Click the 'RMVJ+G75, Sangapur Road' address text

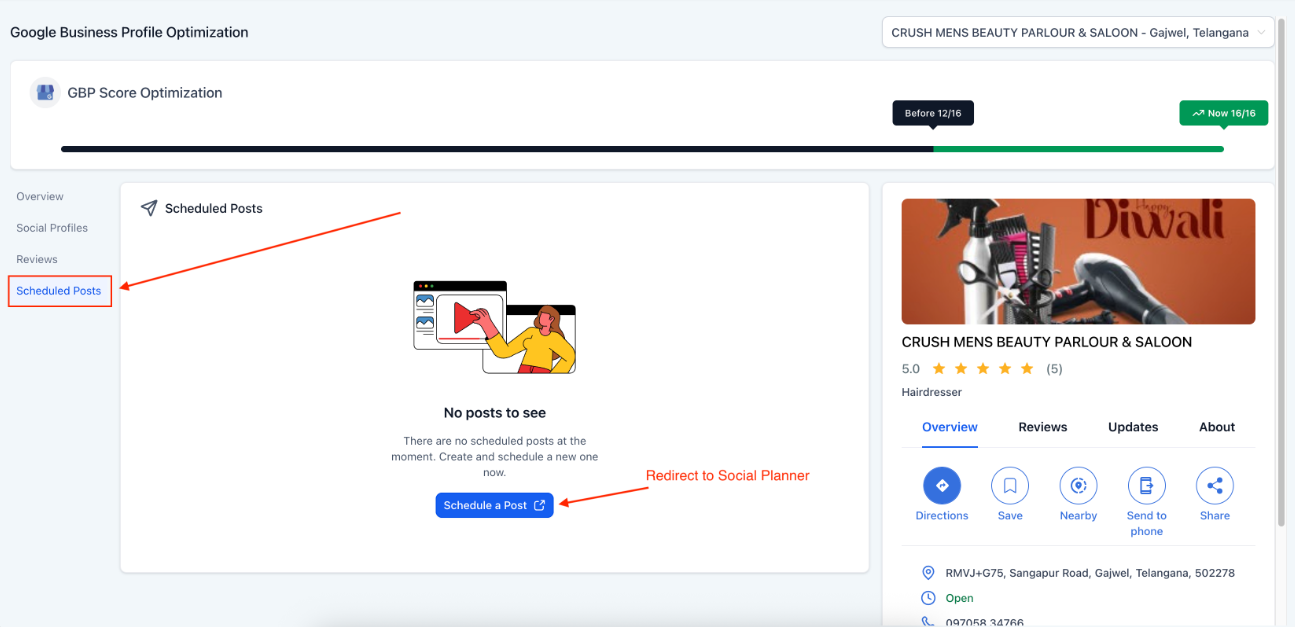click(x=1090, y=573)
